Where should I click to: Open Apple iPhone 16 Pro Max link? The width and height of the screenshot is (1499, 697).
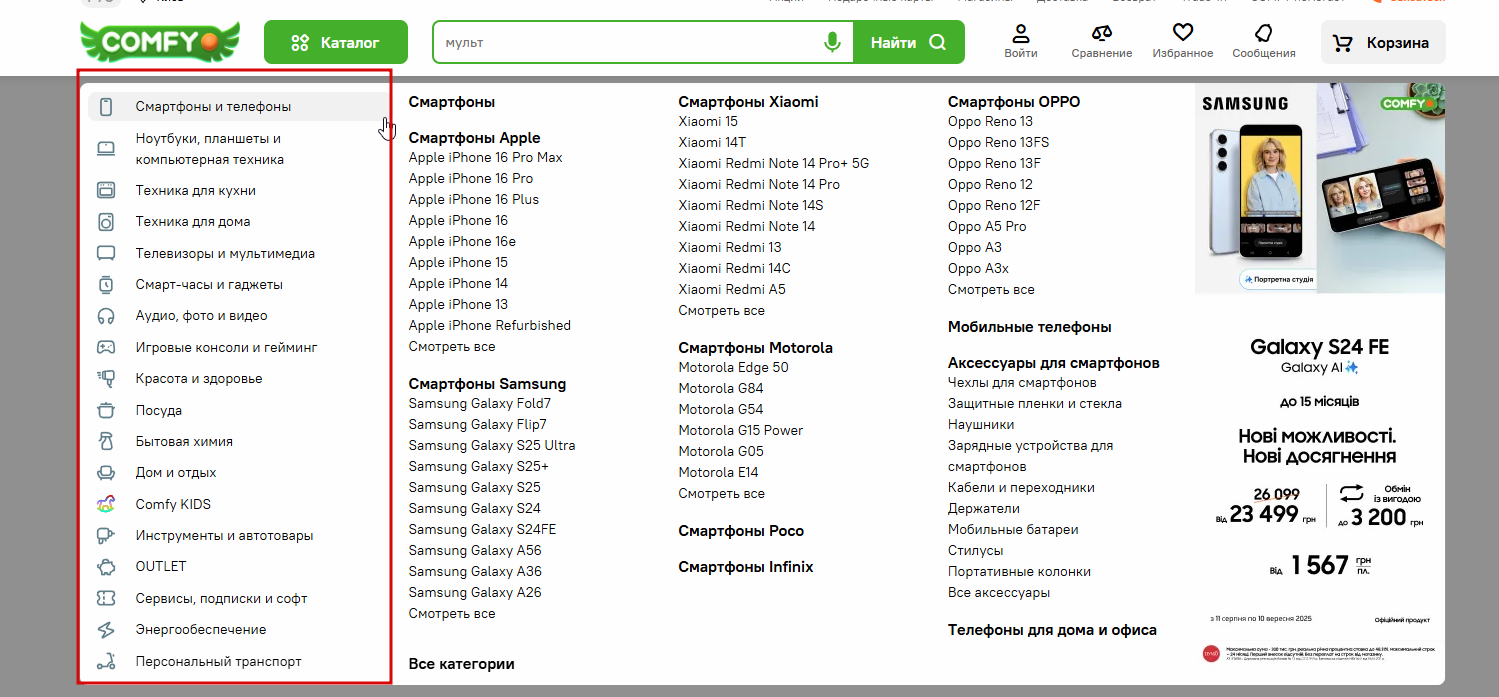point(486,158)
